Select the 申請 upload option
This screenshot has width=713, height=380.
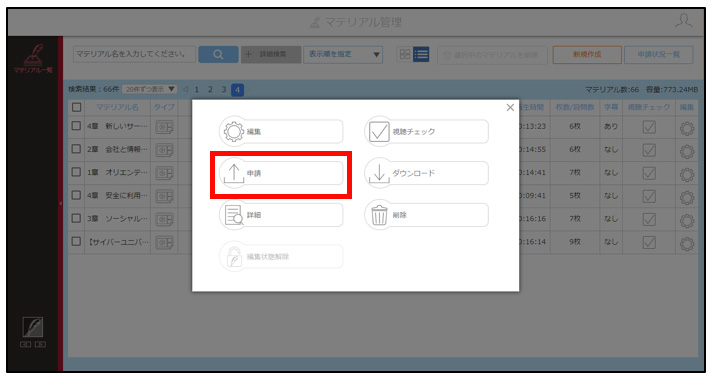point(281,173)
